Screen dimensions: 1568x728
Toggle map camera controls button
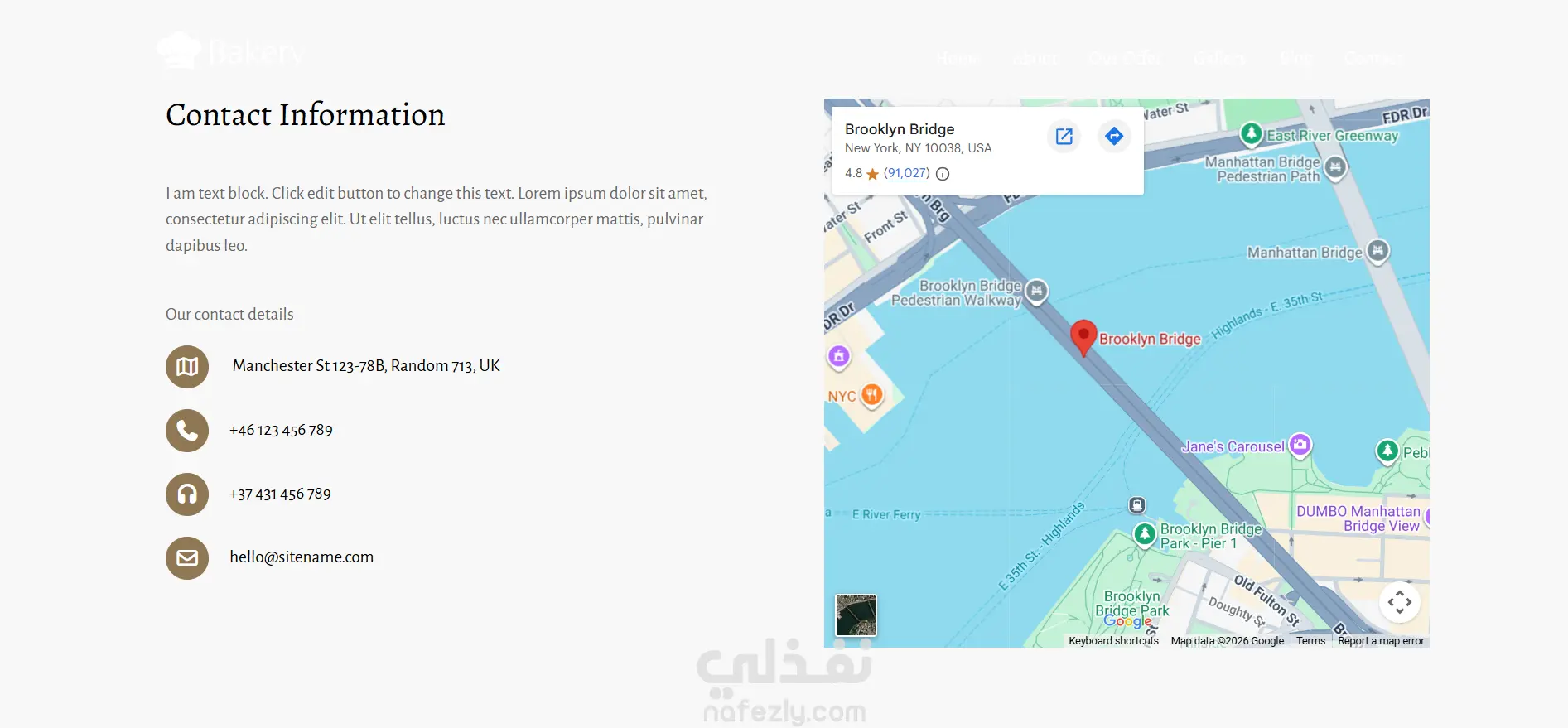tap(1400, 602)
